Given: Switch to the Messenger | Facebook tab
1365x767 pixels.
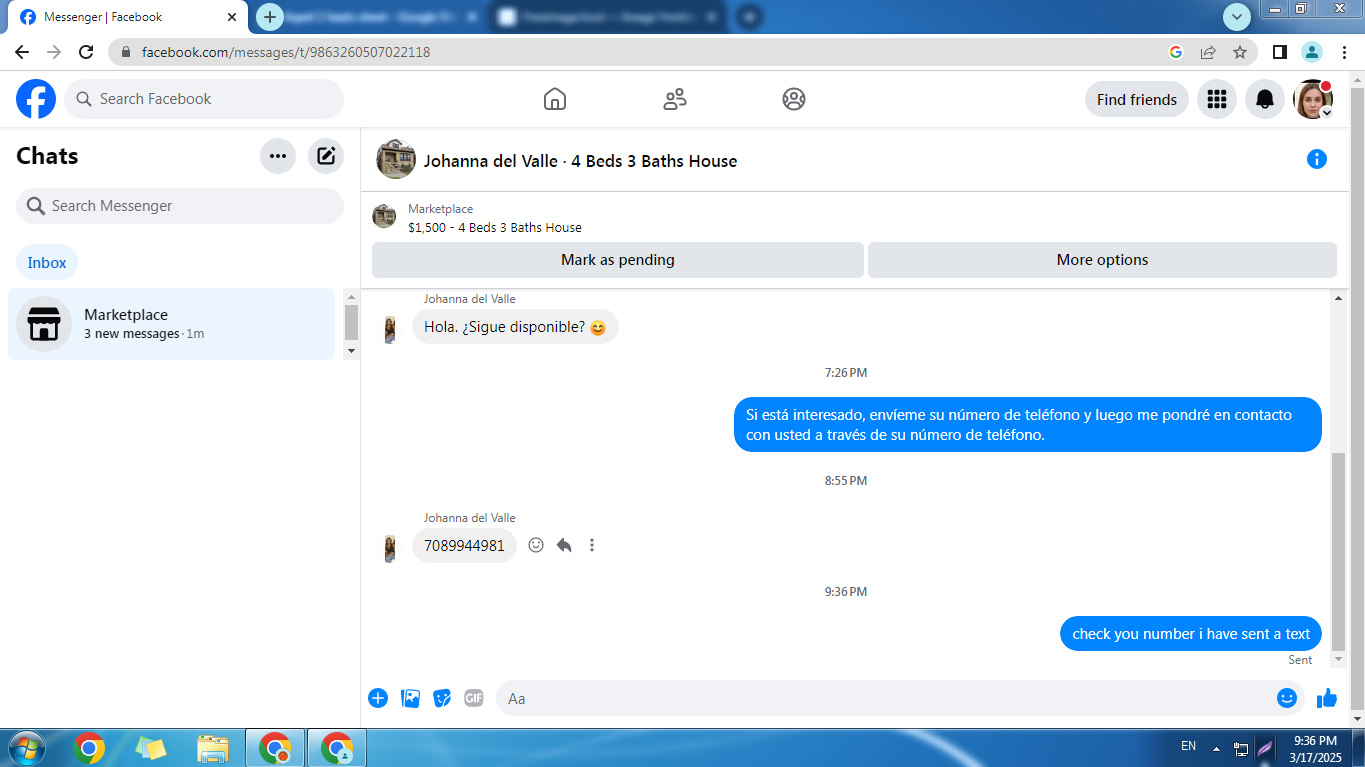Looking at the screenshot, I should [128, 17].
